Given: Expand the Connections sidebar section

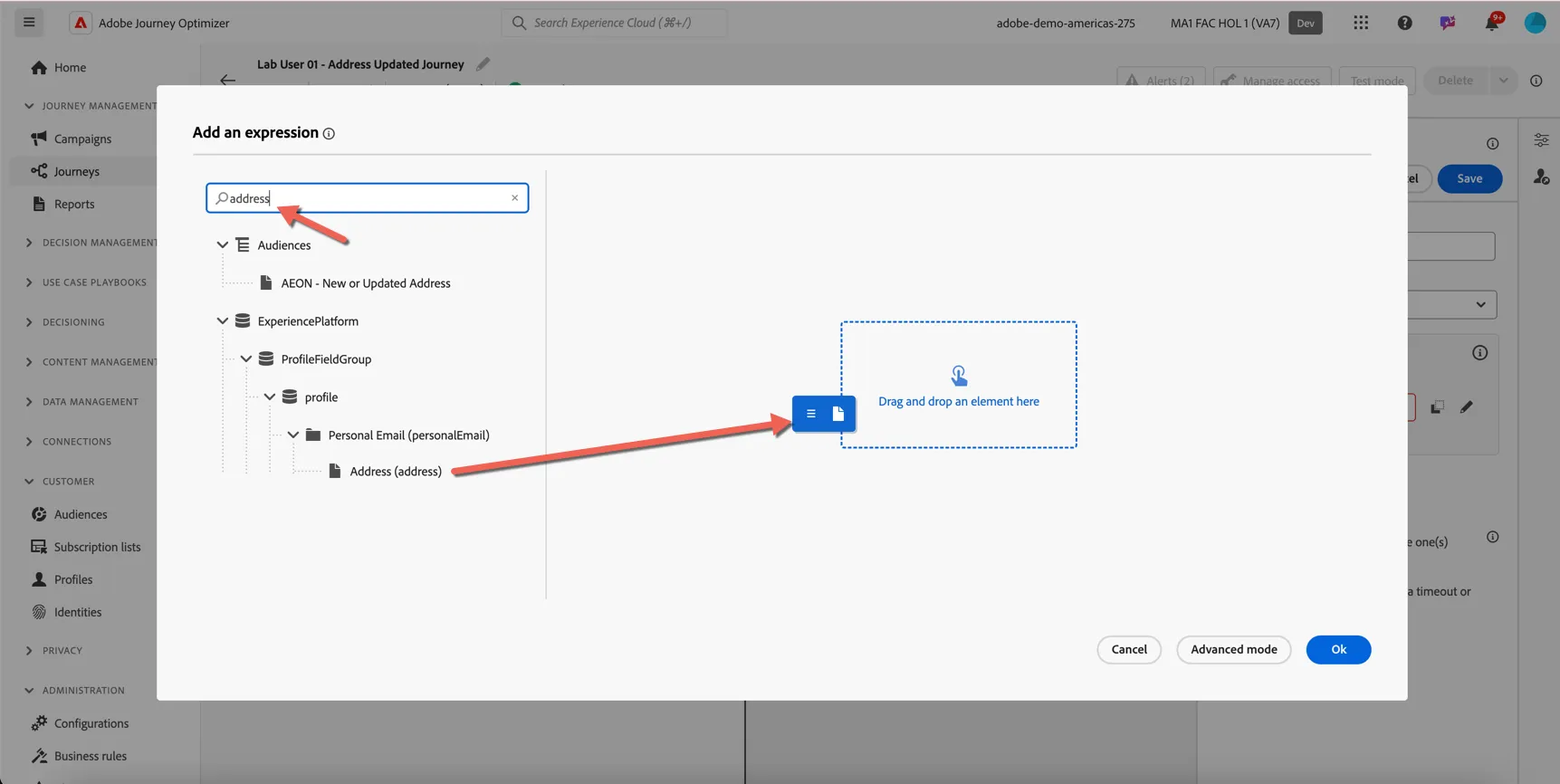Looking at the screenshot, I should [x=29, y=442].
